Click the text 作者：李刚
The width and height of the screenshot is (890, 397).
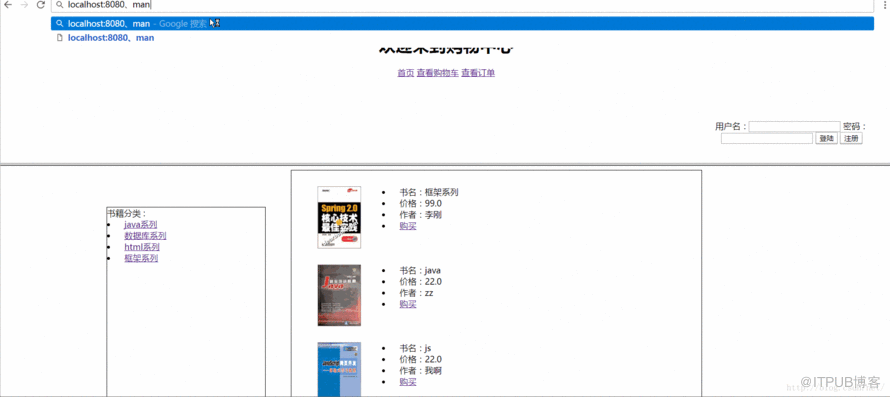point(421,215)
